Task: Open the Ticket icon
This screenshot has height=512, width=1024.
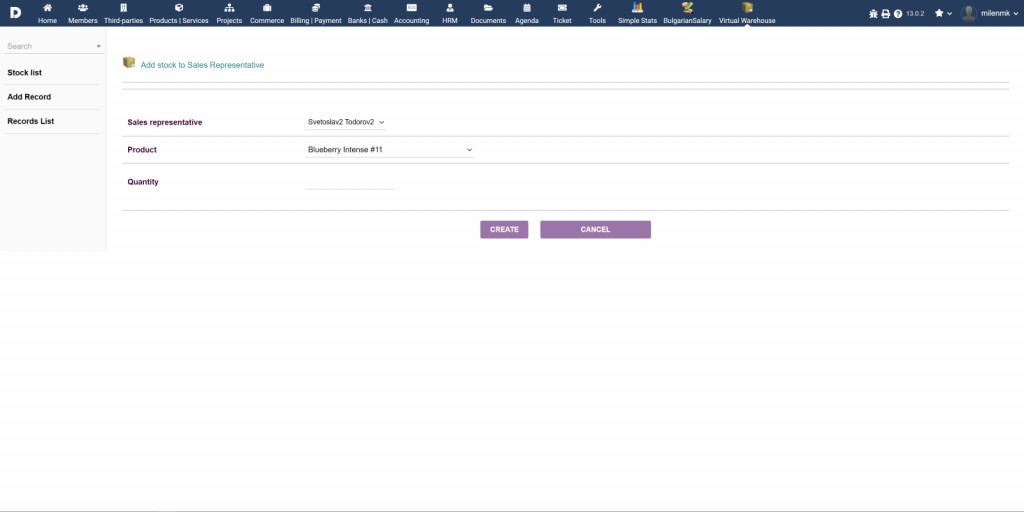Action: pos(562,8)
